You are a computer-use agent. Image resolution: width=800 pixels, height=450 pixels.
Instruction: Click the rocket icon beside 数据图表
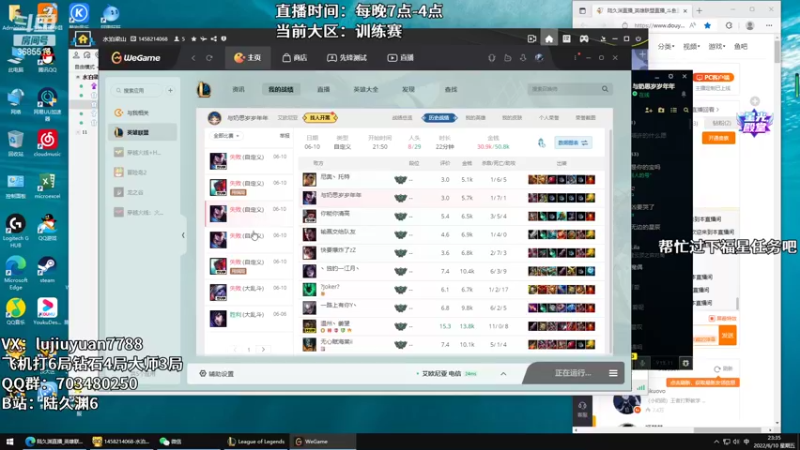(542, 143)
